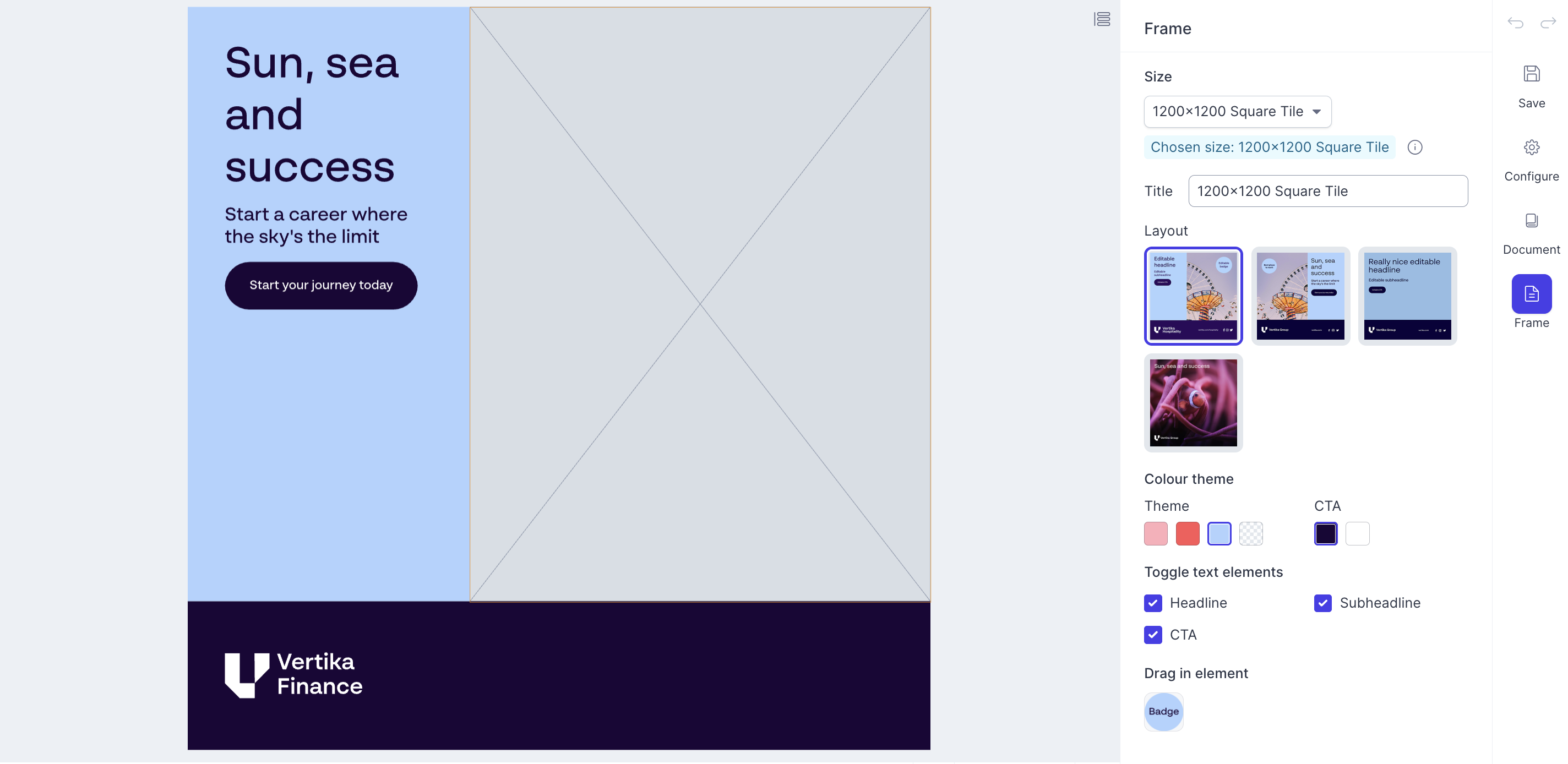Click the 'Sun, sea and success' headline

click(x=312, y=114)
